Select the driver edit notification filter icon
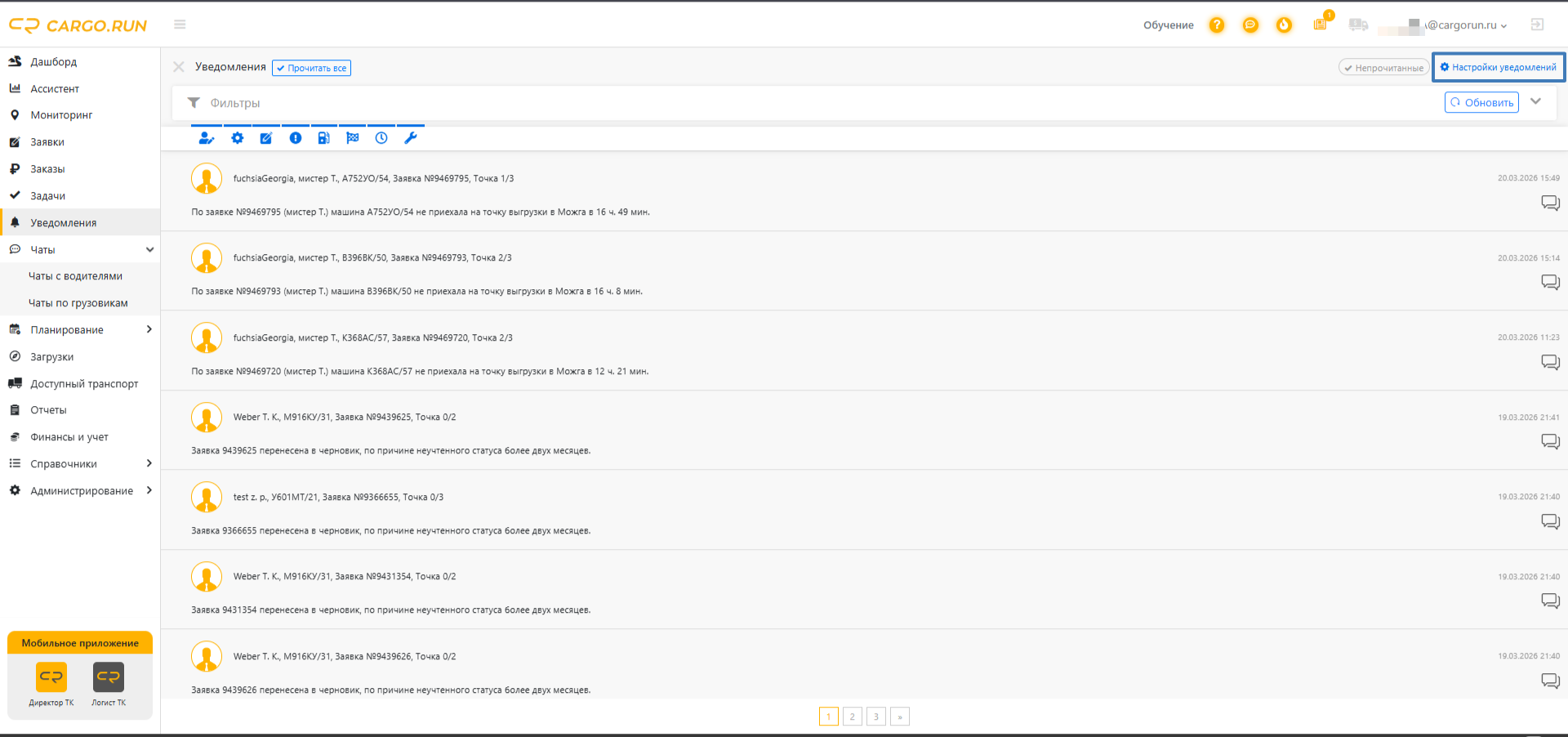This screenshot has height=737, width=1568. 206,138
